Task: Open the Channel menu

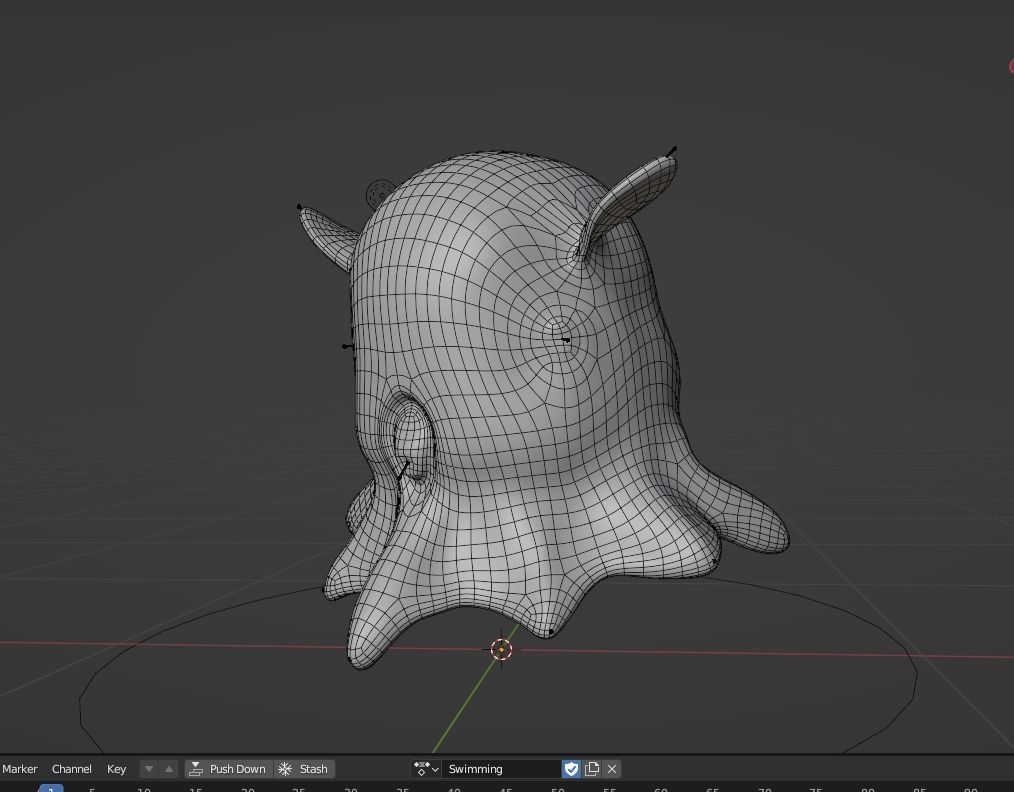Action: pos(71,769)
